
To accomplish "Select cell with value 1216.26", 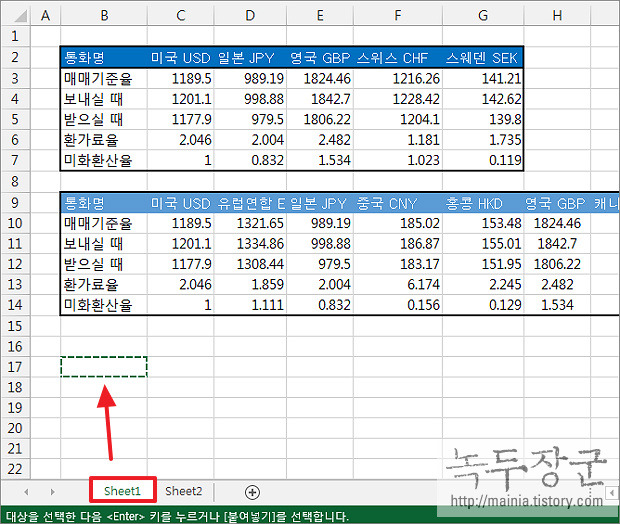I will point(398,79).
